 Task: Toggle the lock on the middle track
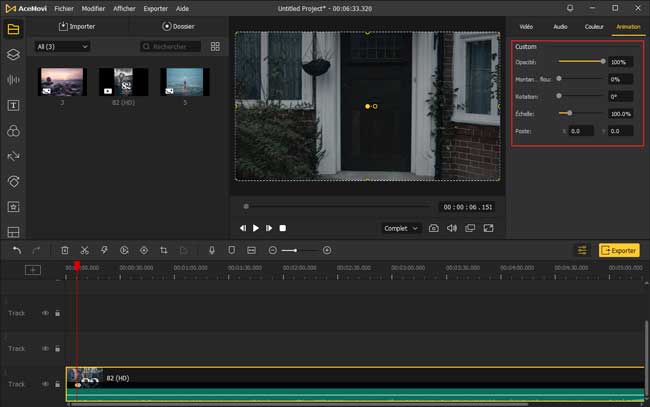[x=57, y=348]
